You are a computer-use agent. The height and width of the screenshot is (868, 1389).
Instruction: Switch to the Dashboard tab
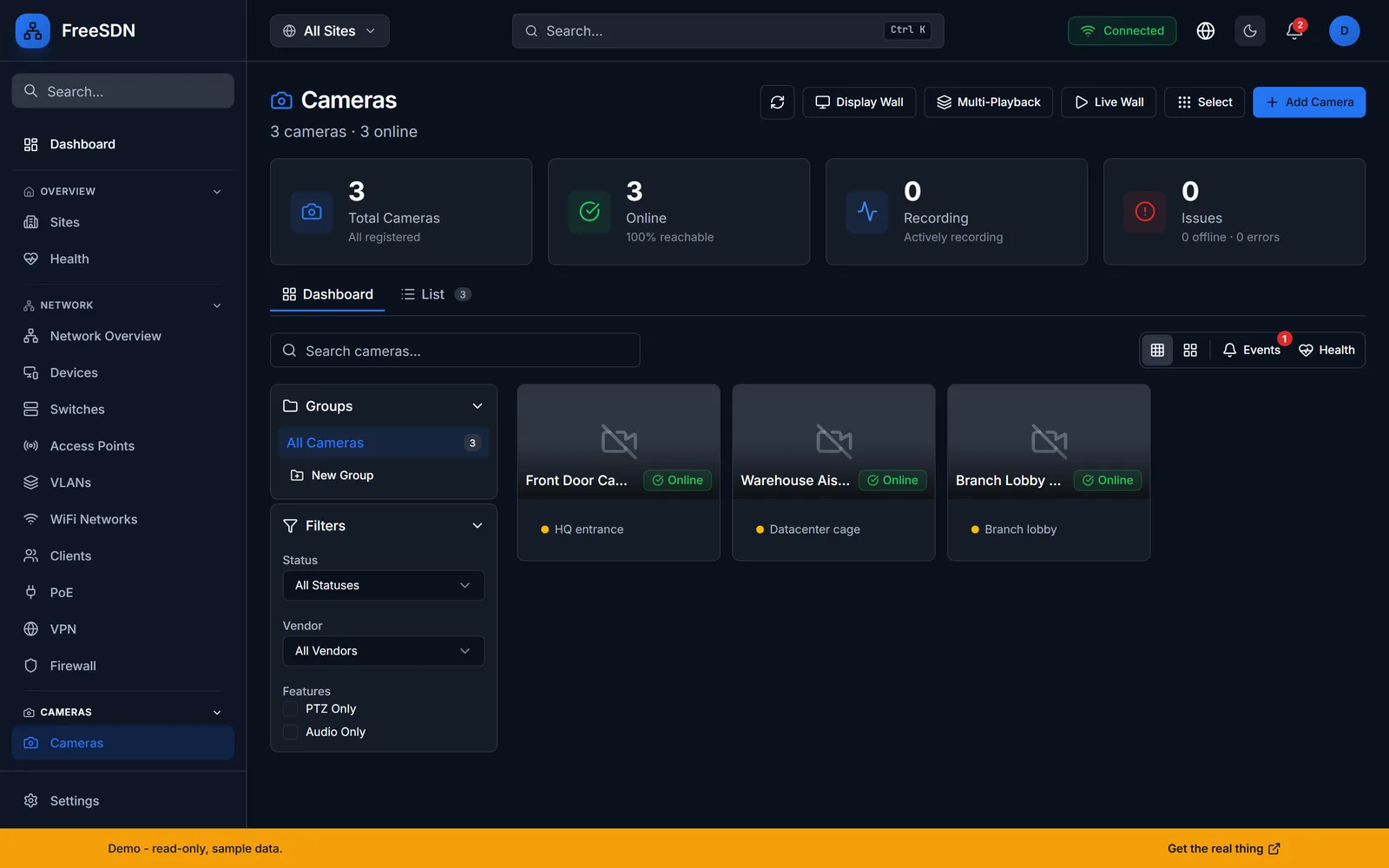[x=327, y=294]
